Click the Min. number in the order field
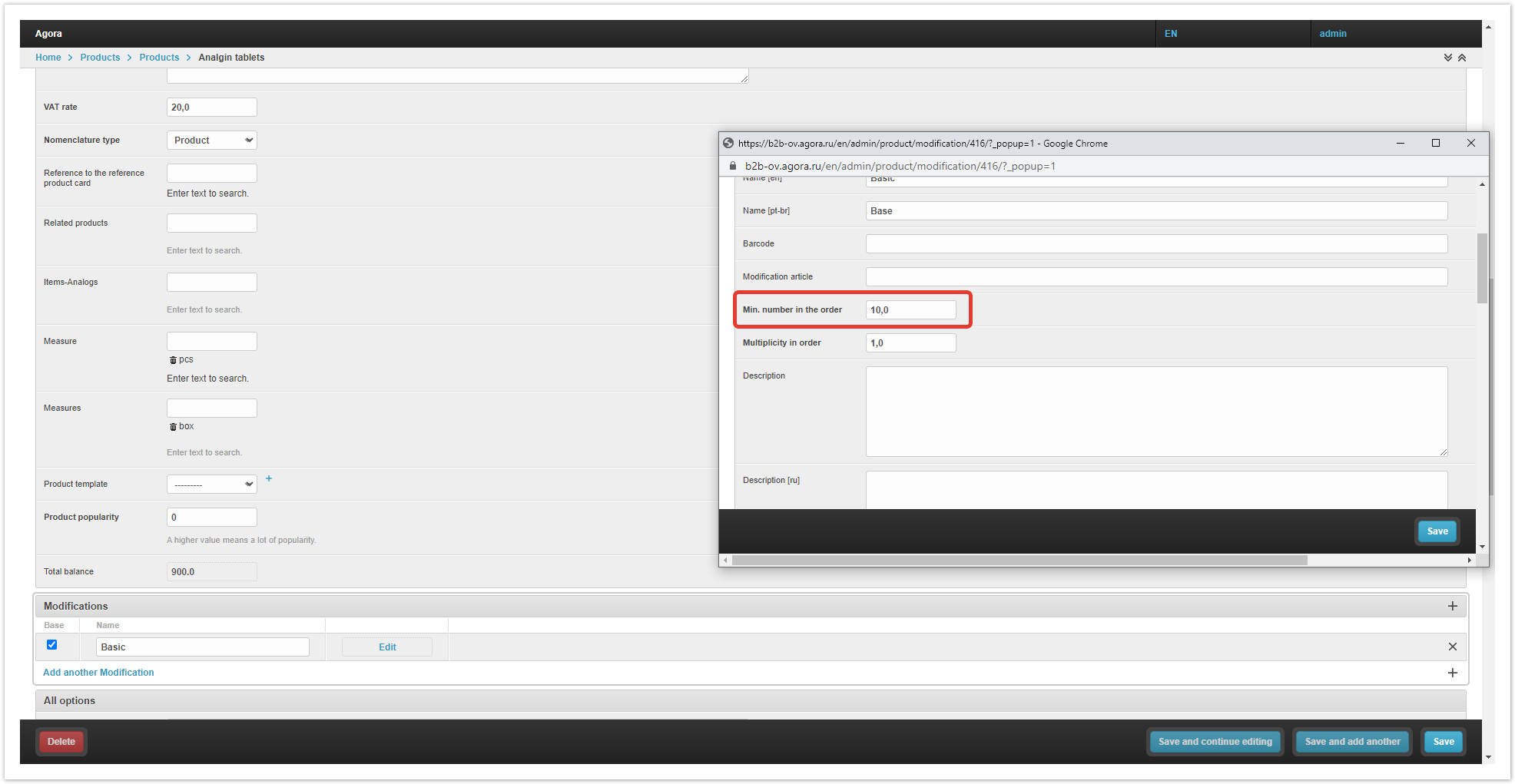 point(910,310)
